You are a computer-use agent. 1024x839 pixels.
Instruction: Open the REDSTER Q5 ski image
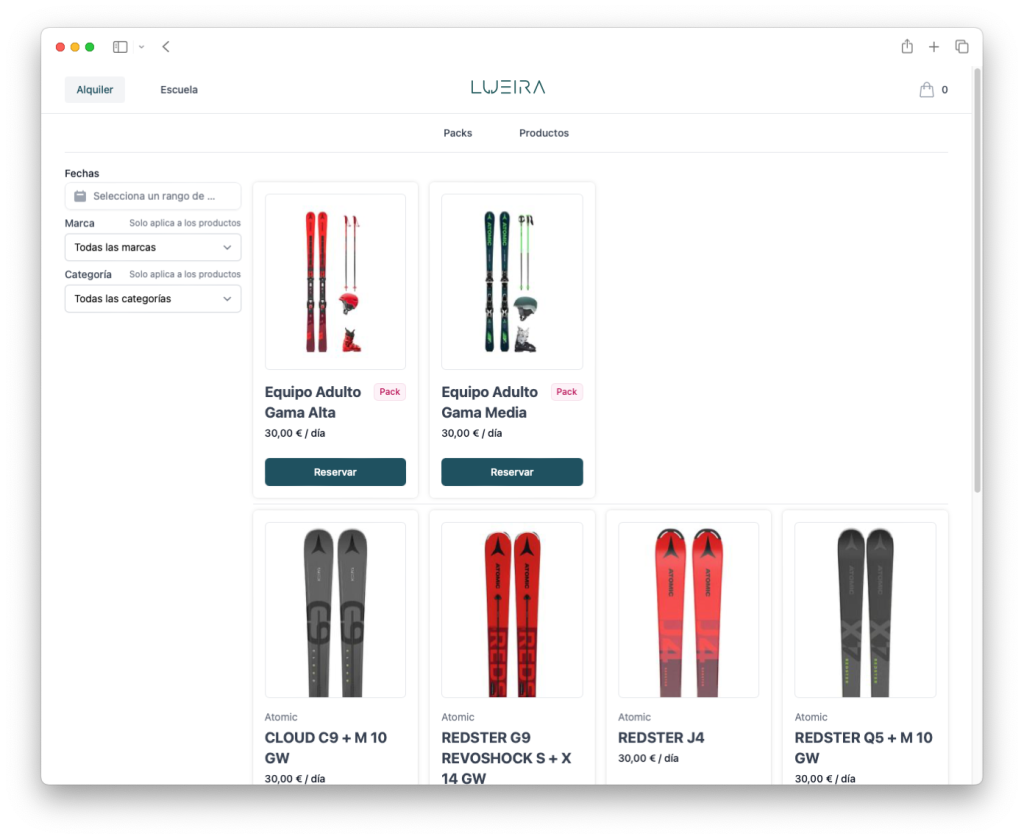click(865, 610)
